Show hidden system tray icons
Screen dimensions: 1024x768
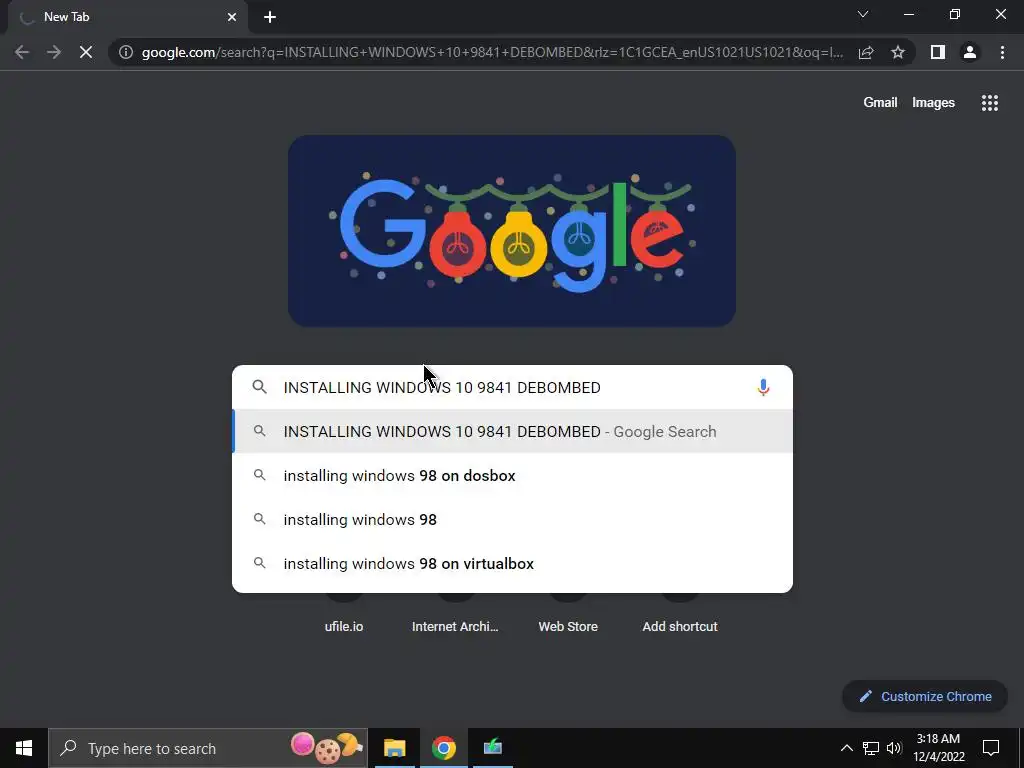pyautogui.click(x=846, y=748)
